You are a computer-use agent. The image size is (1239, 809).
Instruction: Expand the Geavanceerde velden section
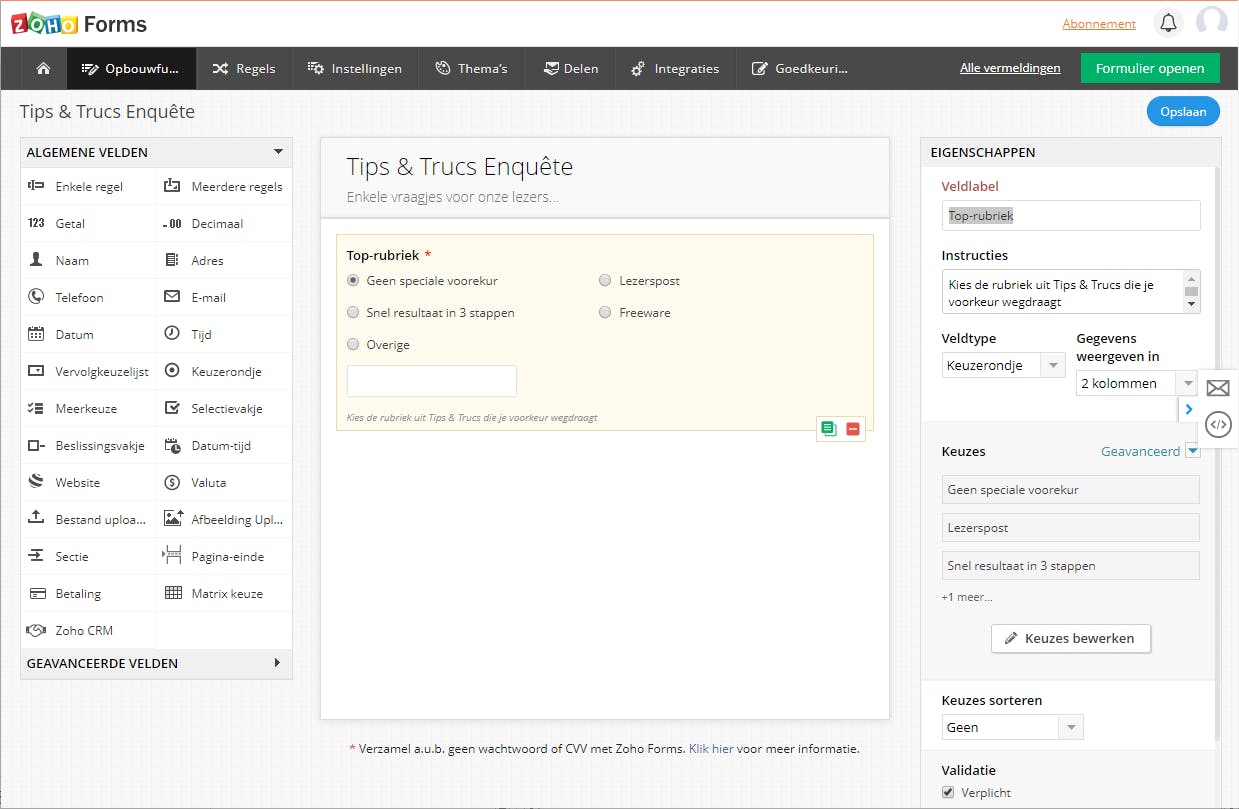(x=278, y=663)
